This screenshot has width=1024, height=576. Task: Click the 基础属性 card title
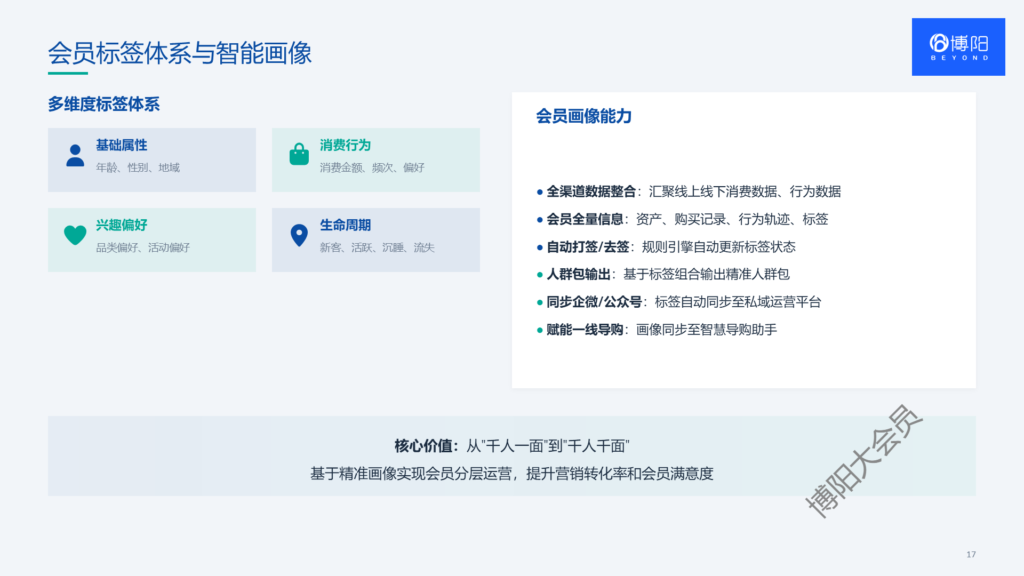pyautogui.click(x=121, y=145)
